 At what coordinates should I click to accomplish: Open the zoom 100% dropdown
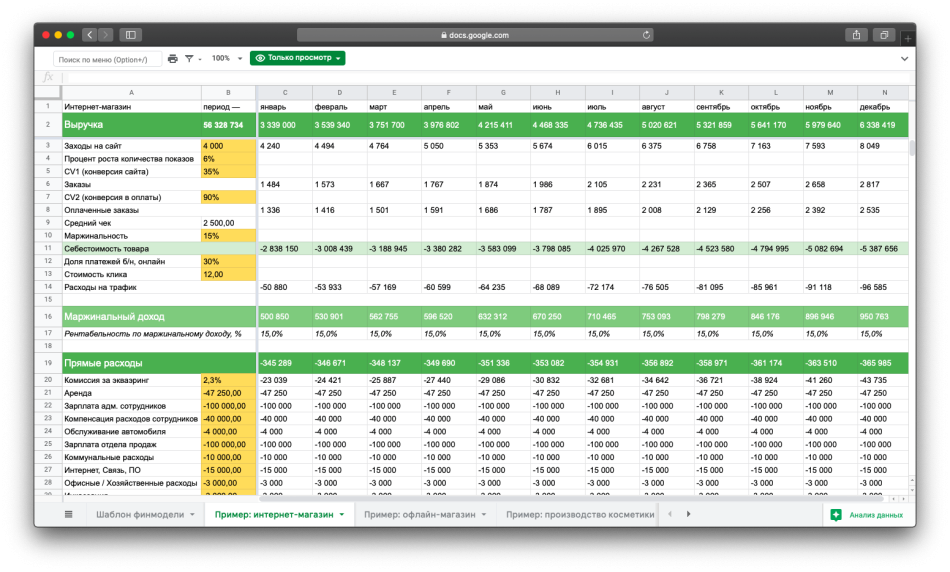coord(223,59)
